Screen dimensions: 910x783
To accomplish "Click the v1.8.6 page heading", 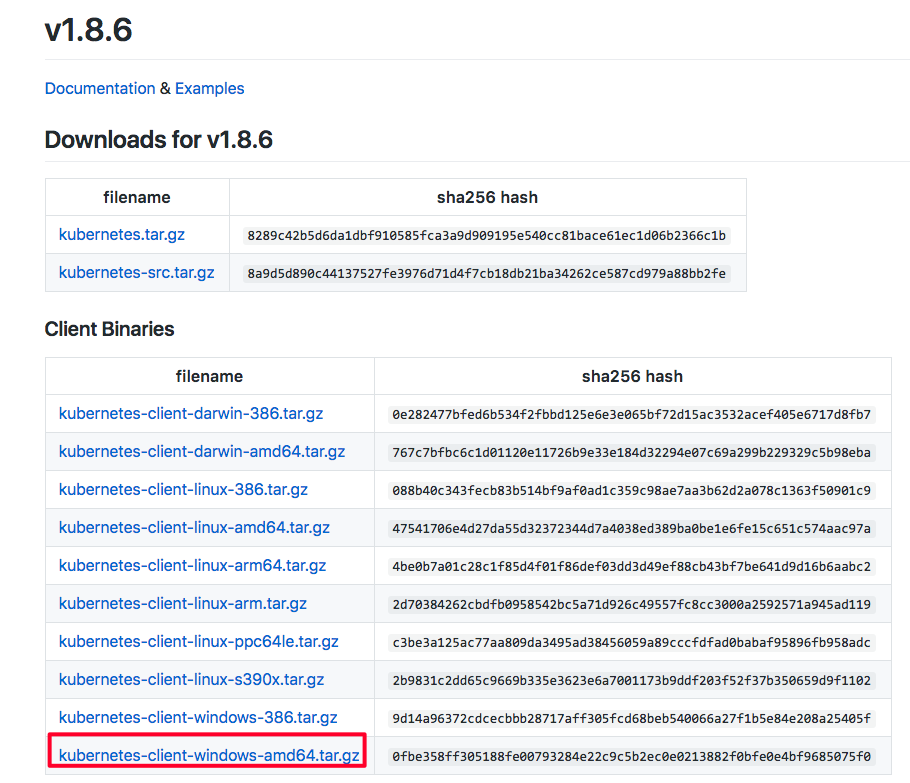I will tap(89, 30).
